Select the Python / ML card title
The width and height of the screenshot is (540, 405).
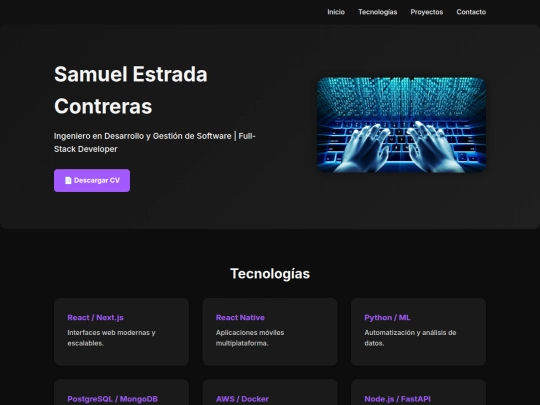point(387,318)
